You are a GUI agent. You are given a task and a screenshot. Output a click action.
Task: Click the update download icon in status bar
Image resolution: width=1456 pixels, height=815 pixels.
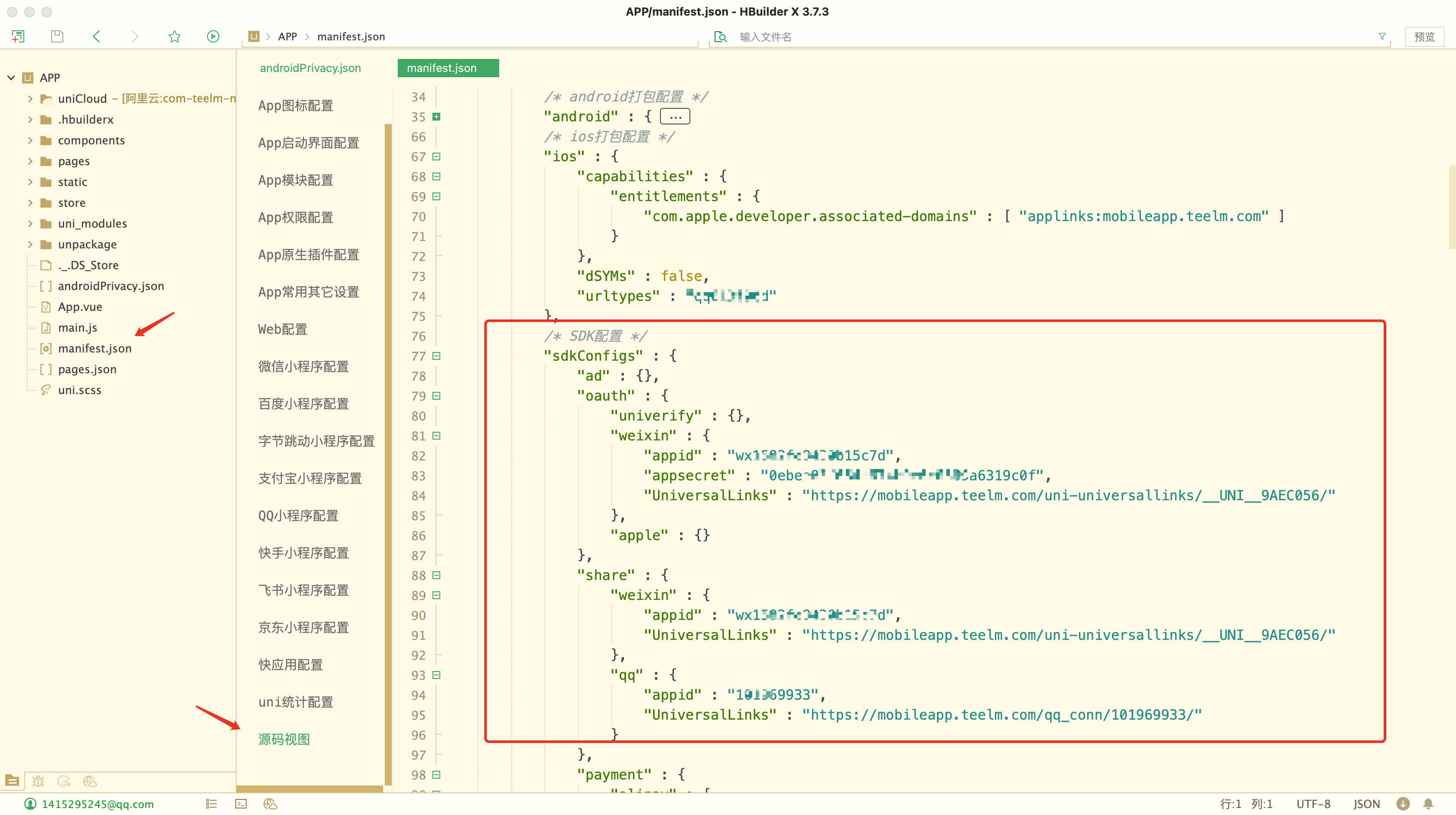click(x=1403, y=804)
